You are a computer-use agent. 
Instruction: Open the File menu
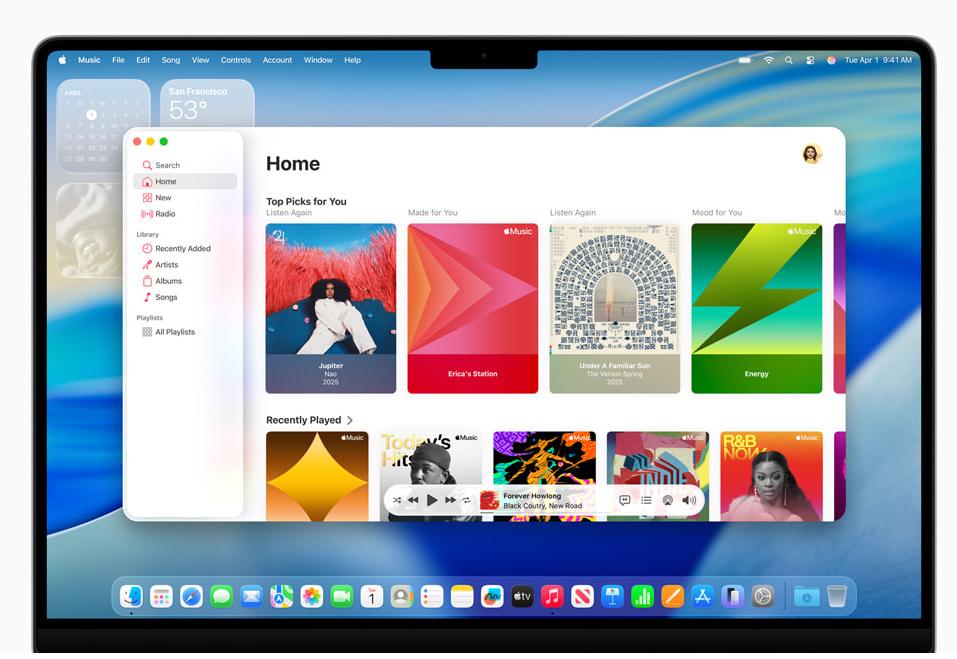pos(118,60)
